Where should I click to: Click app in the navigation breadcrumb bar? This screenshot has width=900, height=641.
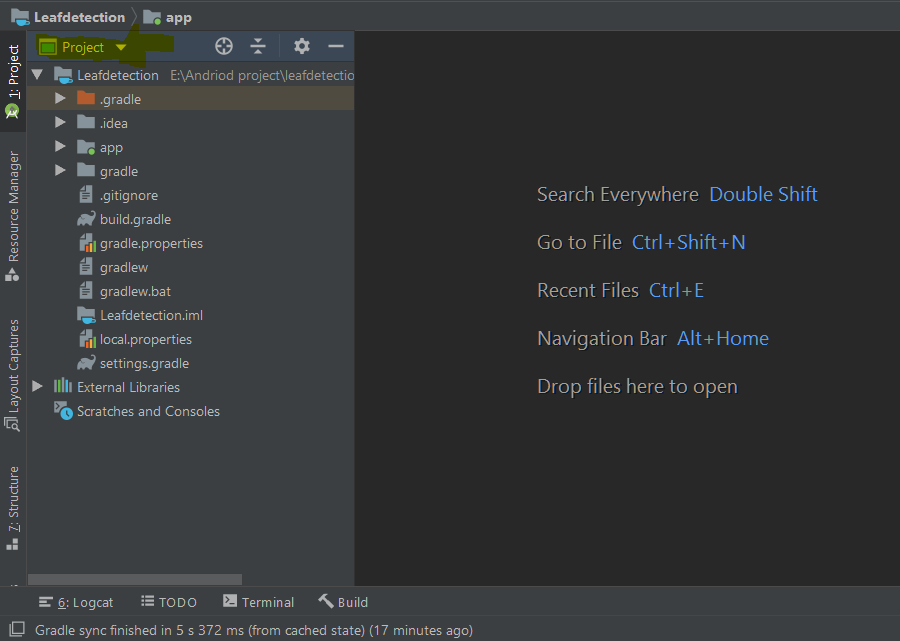pyautogui.click(x=176, y=16)
